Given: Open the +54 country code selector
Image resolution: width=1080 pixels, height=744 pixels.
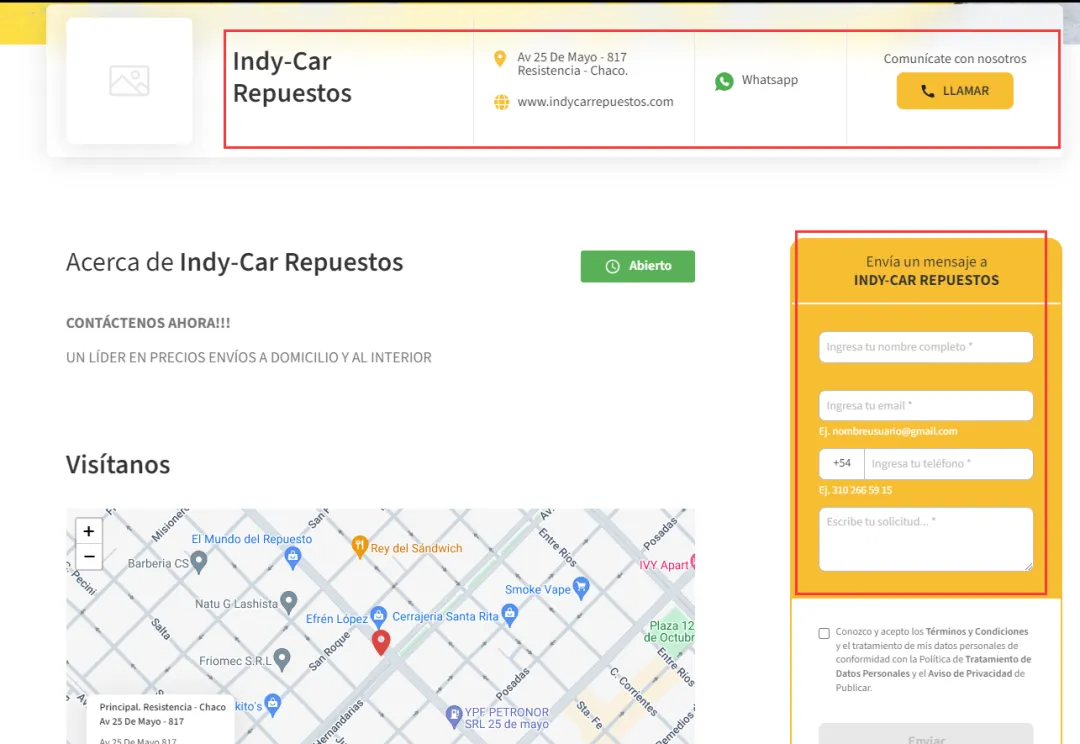Looking at the screenshot, I should coord(842,464).
